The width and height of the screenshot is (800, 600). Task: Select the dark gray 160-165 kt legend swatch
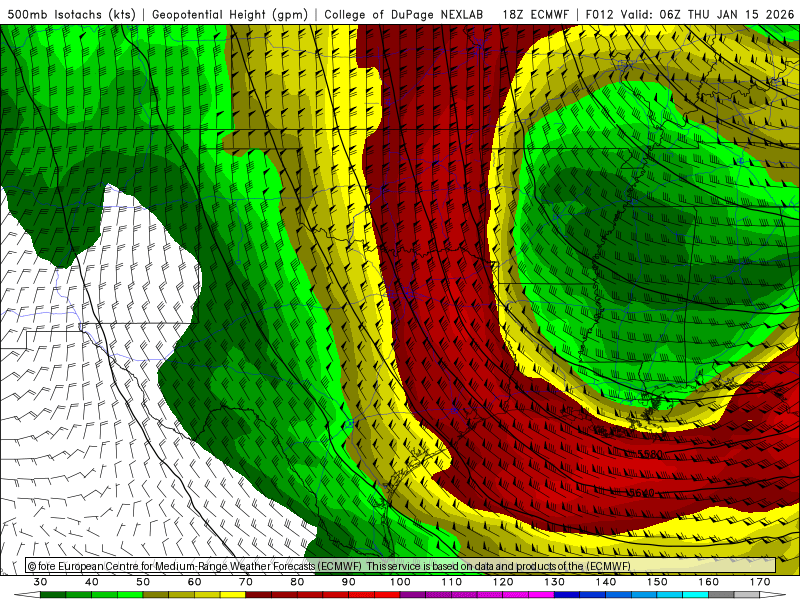coord(721,595)
